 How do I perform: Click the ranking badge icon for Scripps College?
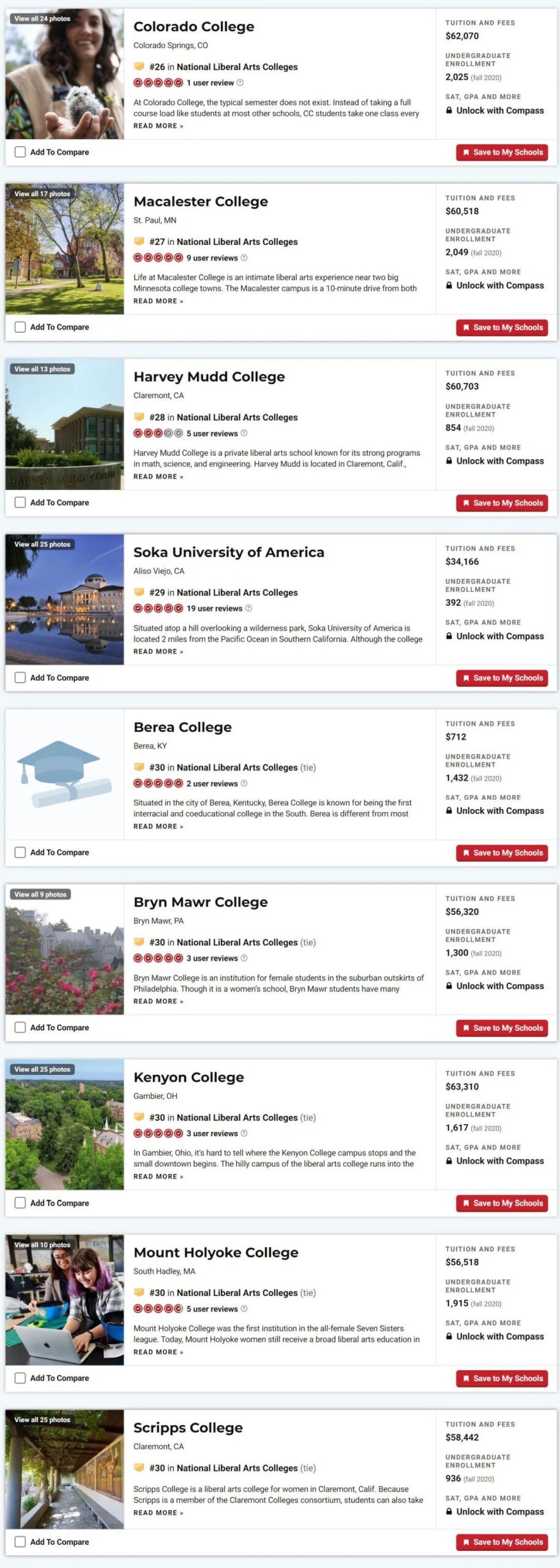[x=140, y=1468]
